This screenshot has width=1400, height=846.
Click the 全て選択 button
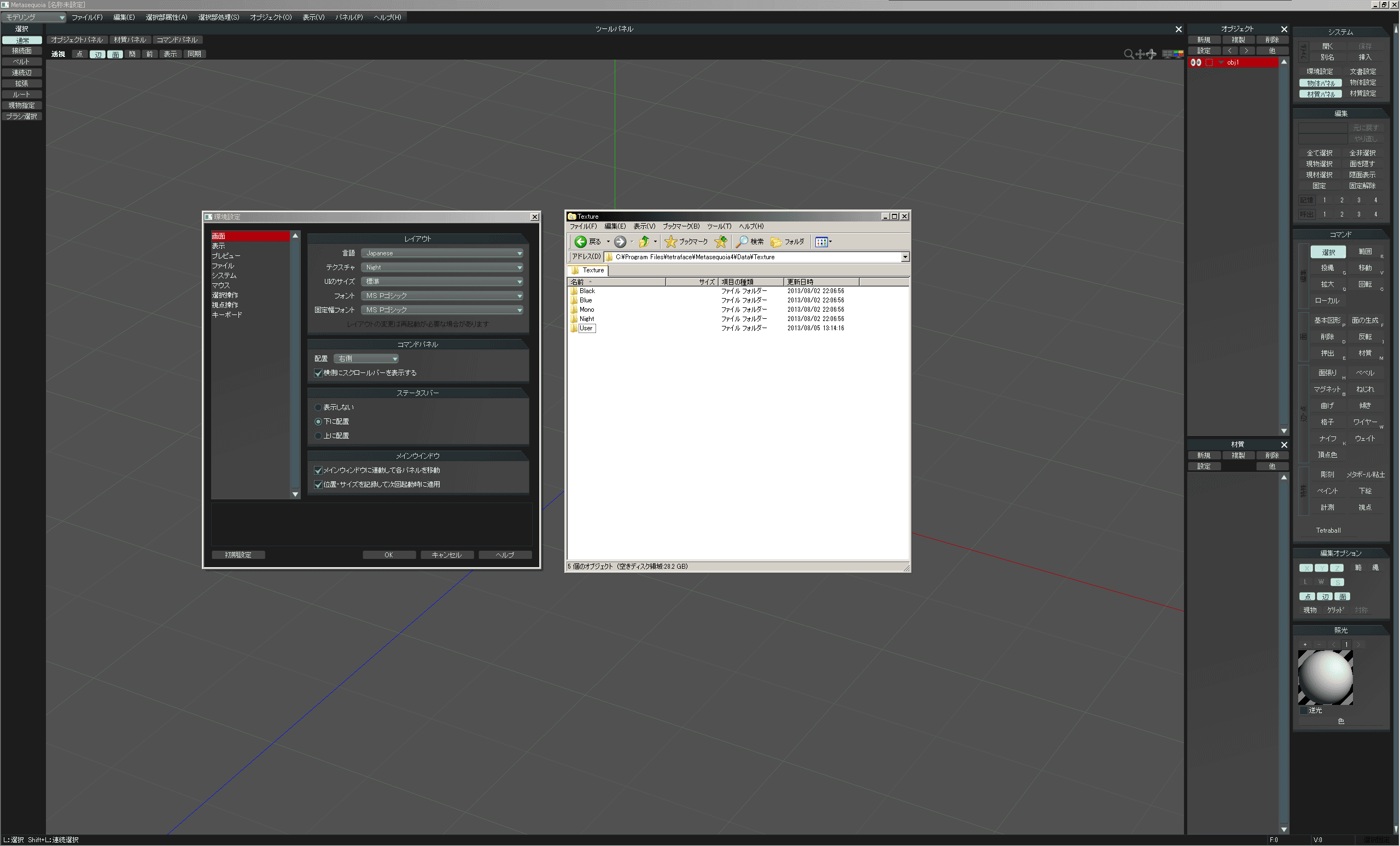pyautogui.click(x=1319, y=154)
